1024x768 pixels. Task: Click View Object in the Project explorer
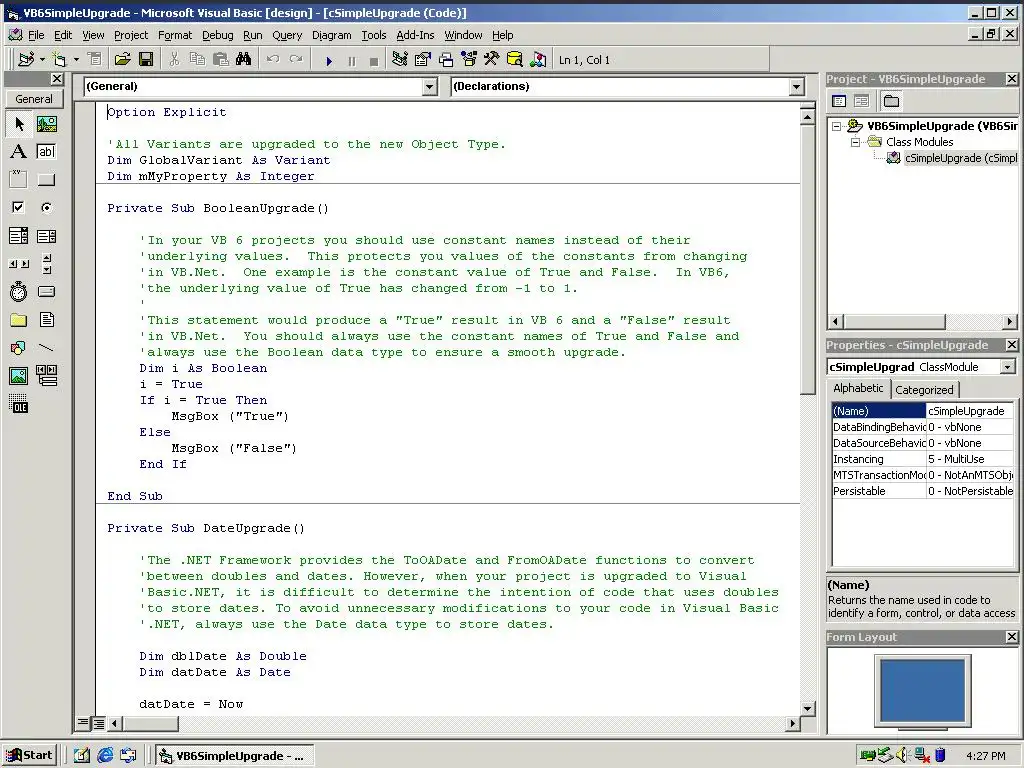tap(862, 101)
